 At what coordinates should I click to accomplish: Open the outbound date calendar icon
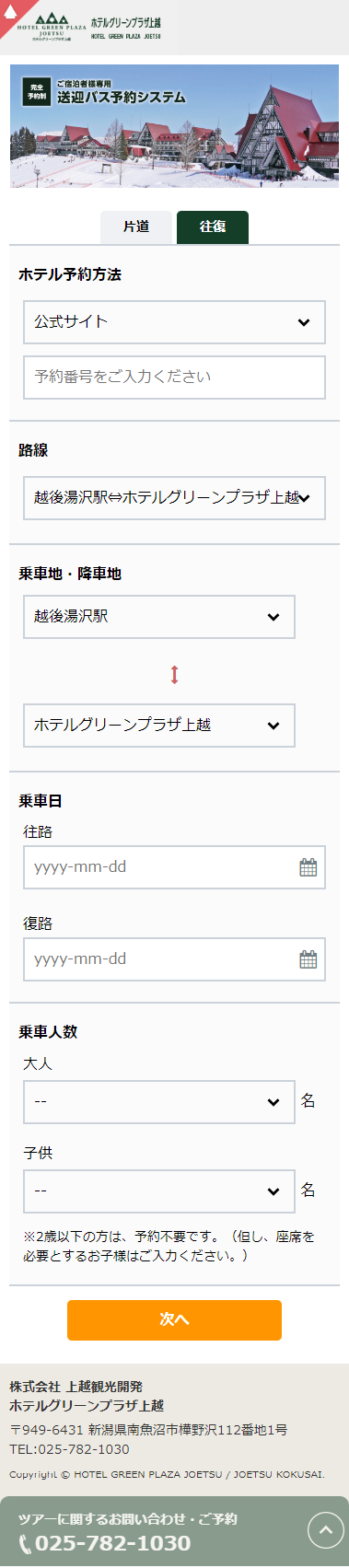tap(308, 867)
